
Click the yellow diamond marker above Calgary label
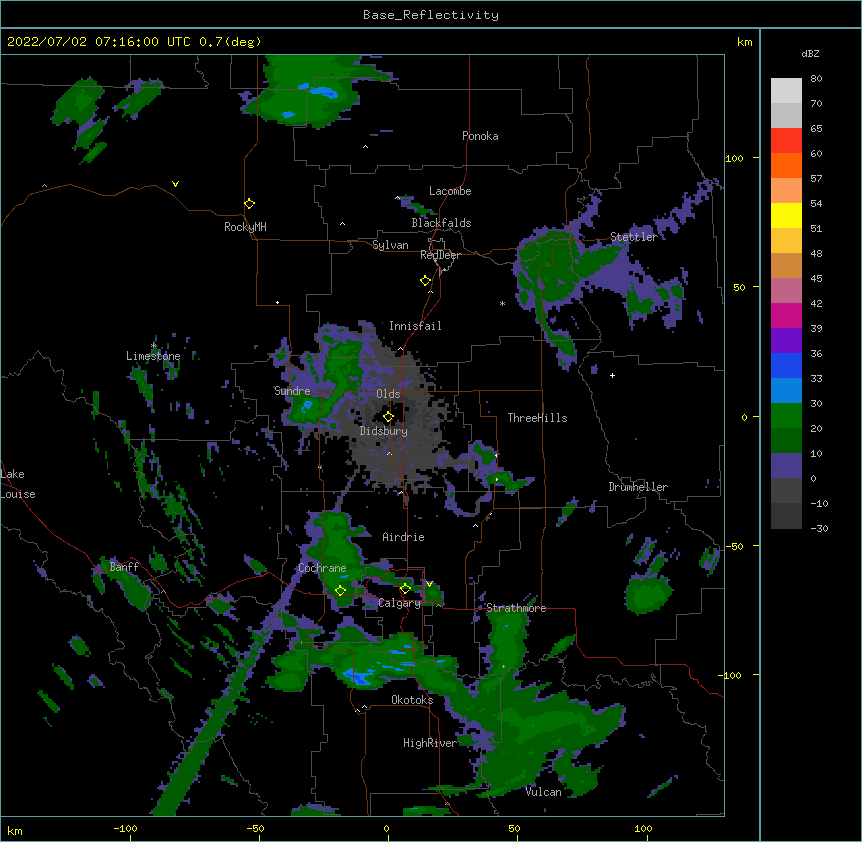[x=405, y=589]
